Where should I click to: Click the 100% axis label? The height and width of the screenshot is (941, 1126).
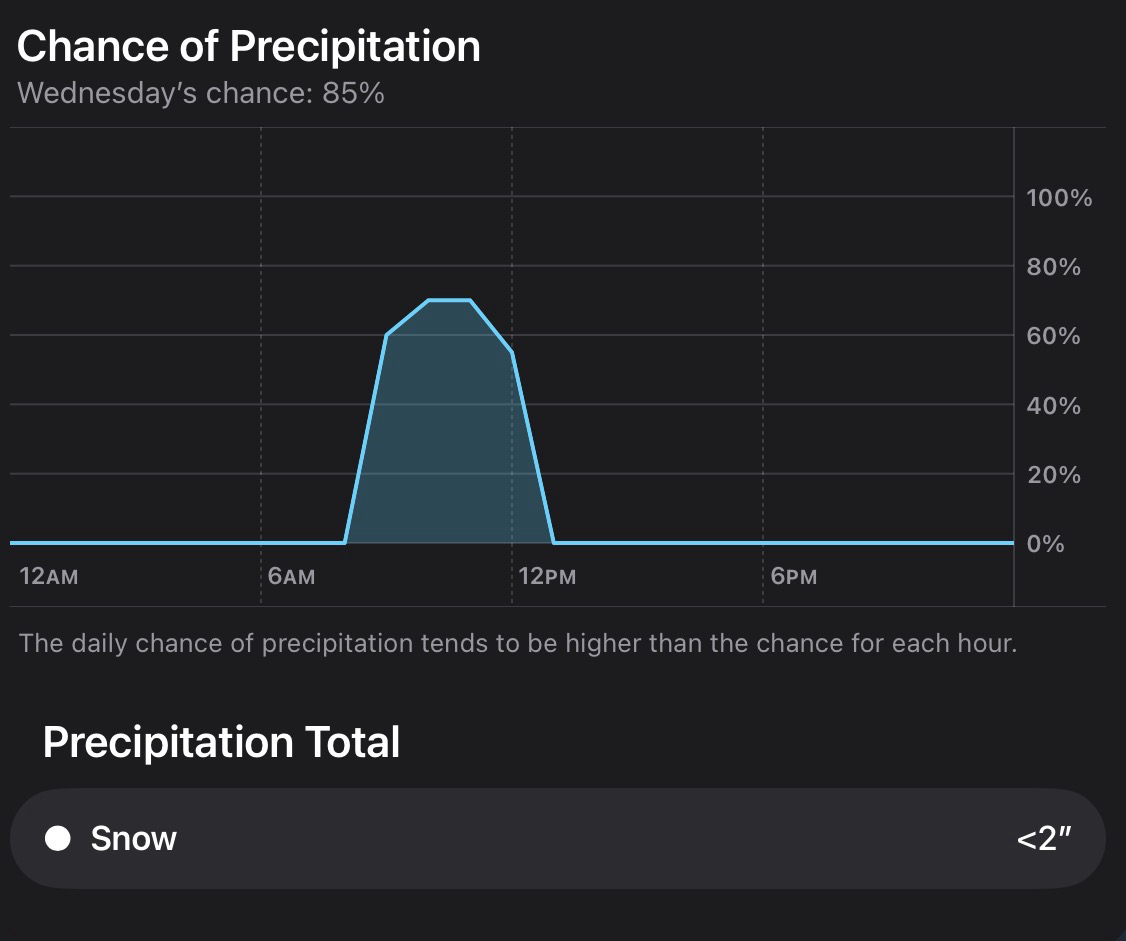[1059, 198]
